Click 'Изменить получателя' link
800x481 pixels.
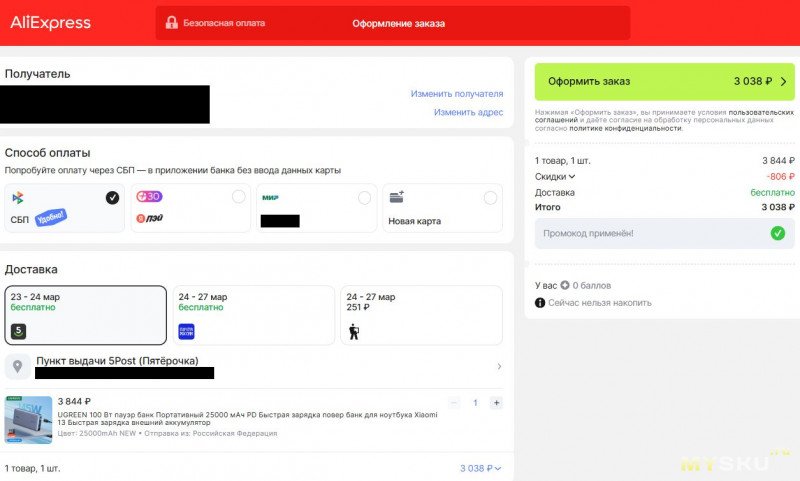(456, 94)
